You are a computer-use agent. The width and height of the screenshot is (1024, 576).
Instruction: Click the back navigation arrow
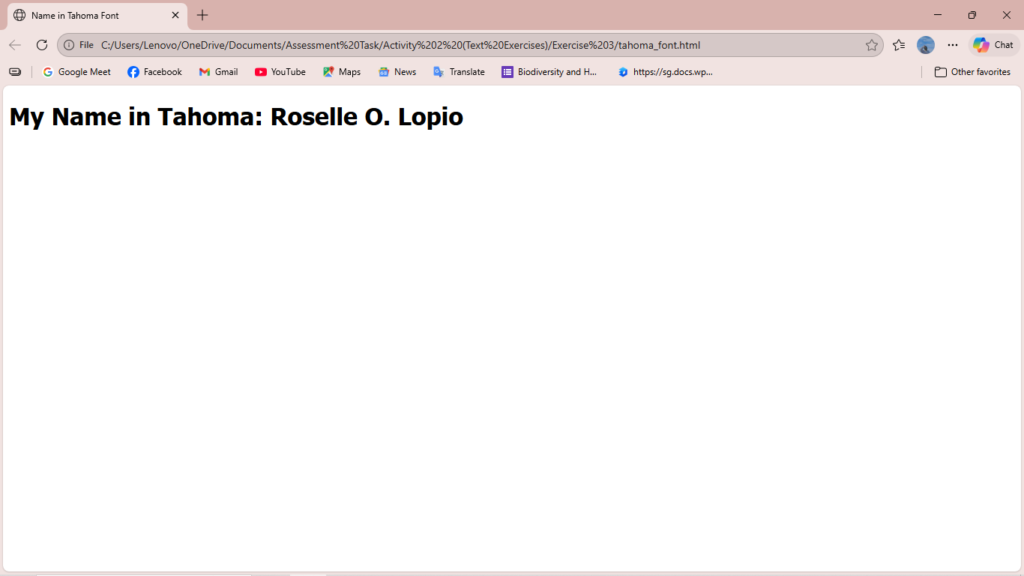click(x=15, y=45)
